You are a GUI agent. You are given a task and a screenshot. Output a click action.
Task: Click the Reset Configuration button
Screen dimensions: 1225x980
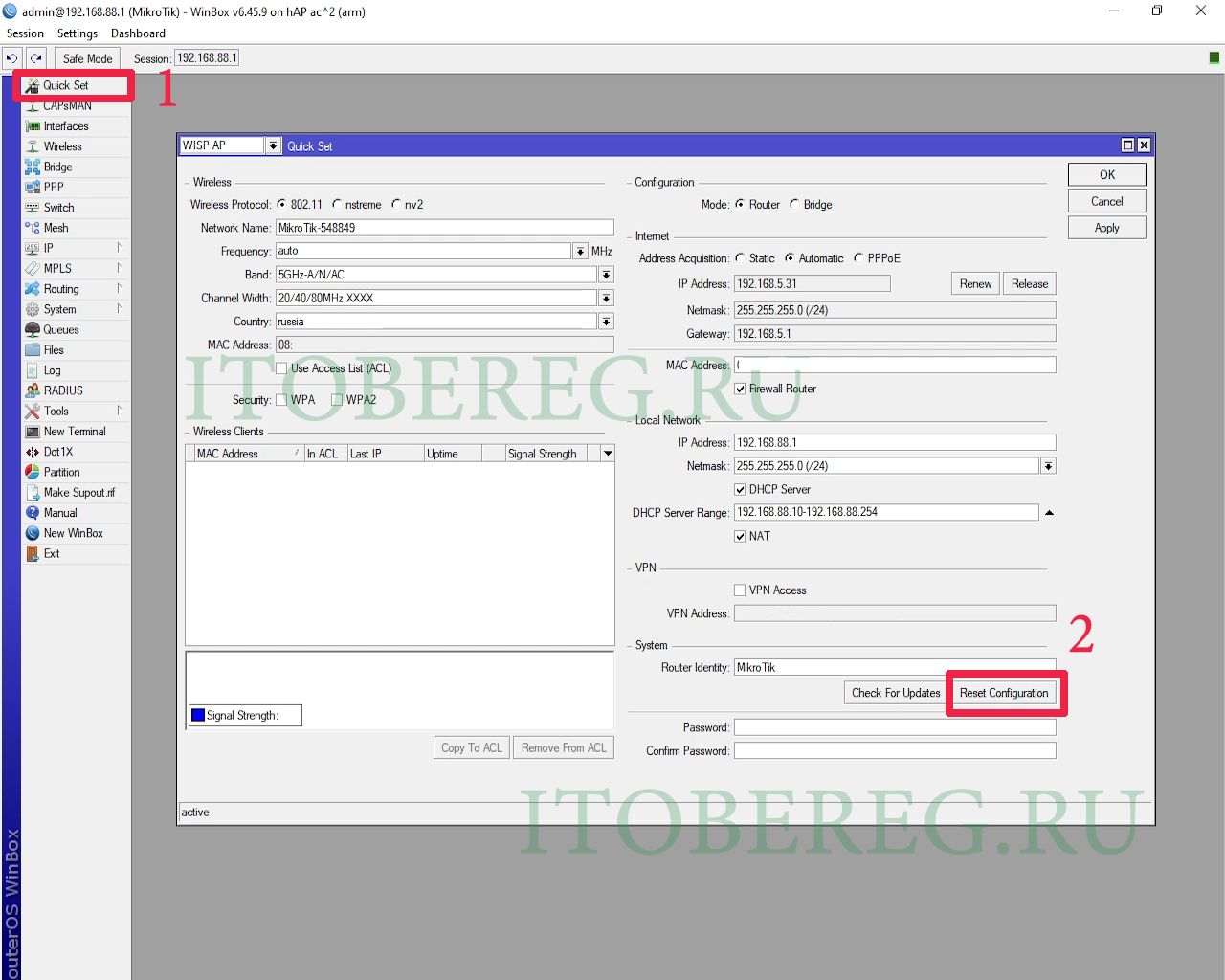click(1004, 693)
